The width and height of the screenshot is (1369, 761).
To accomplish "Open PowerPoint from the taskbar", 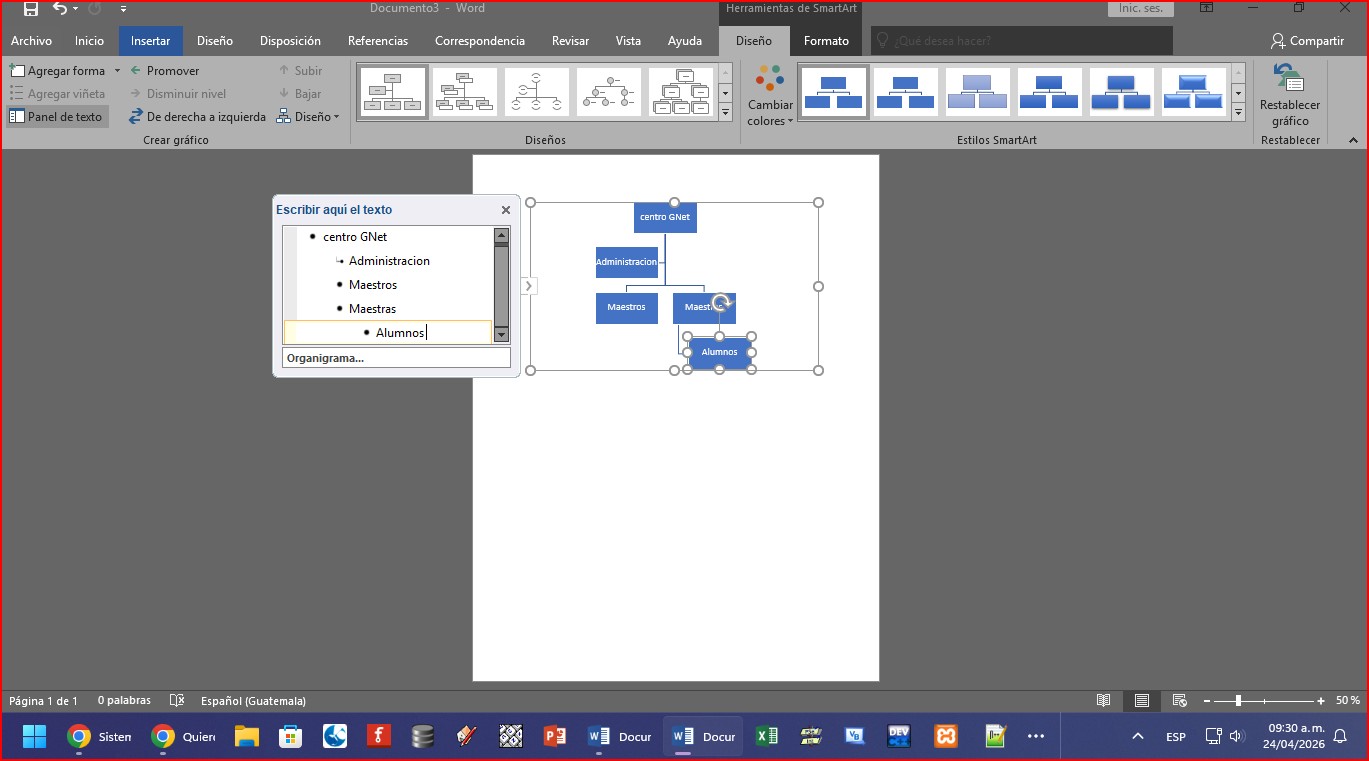I will coord(555,737).
